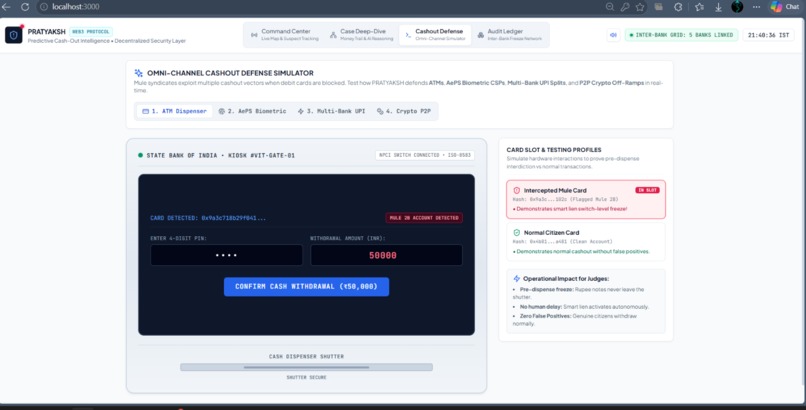Click the 4-digit PIN input field
Image resolution: width=806 pixels, height=410 pixels.
[x=226, y=255]
